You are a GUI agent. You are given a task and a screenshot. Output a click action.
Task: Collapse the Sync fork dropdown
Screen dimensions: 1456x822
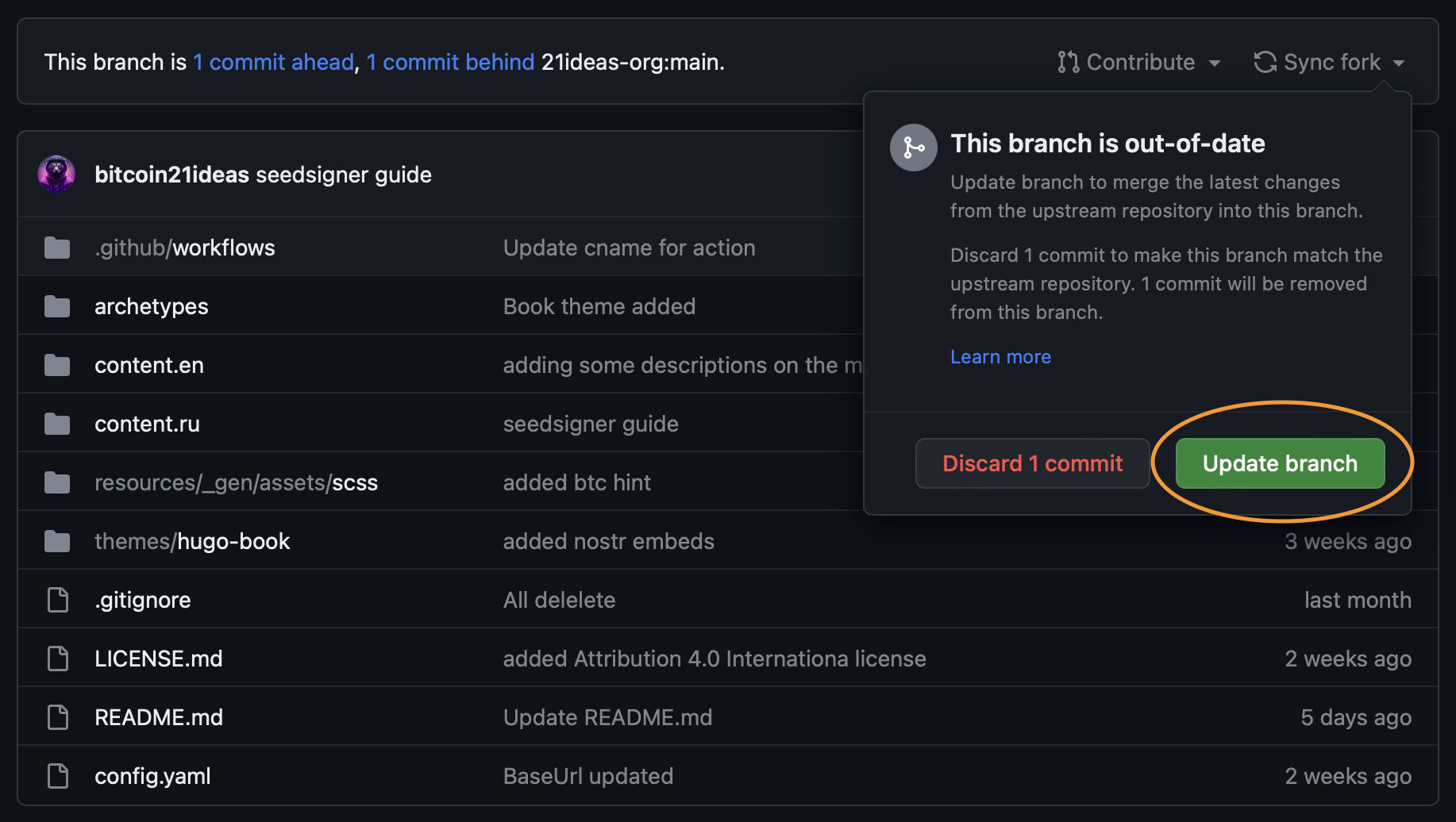(1329, 62)
